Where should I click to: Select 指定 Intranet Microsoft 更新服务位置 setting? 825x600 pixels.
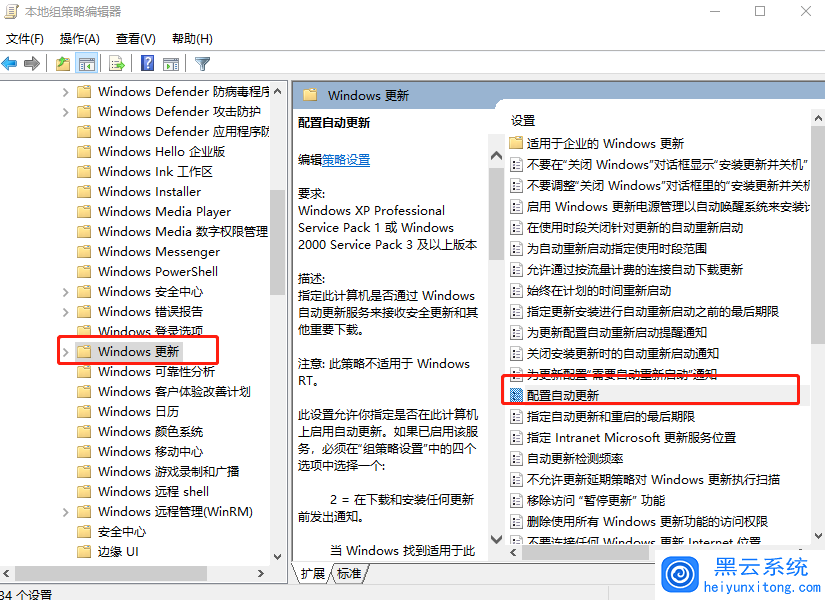coord(631,437)
